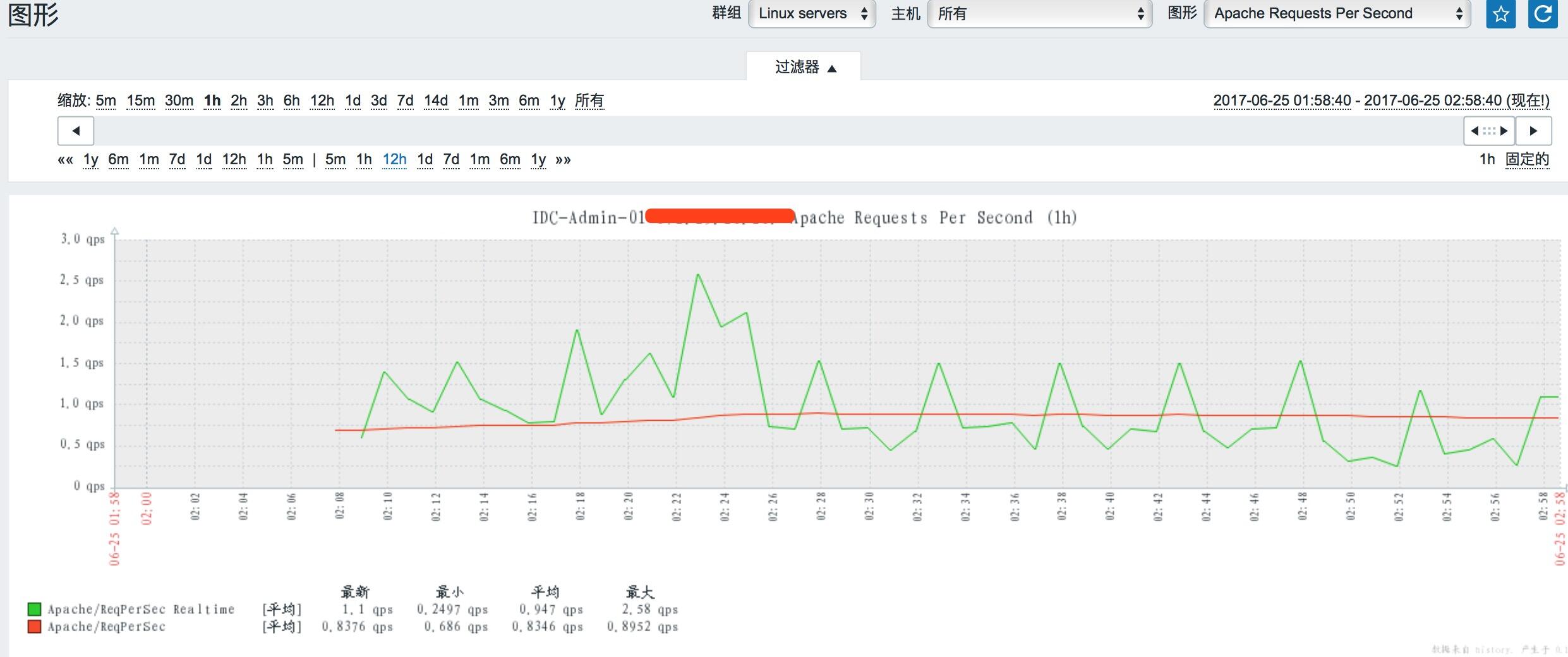Collapse the 过滤器 filter tab
The image size is (1568, 657).
point(804,67)
